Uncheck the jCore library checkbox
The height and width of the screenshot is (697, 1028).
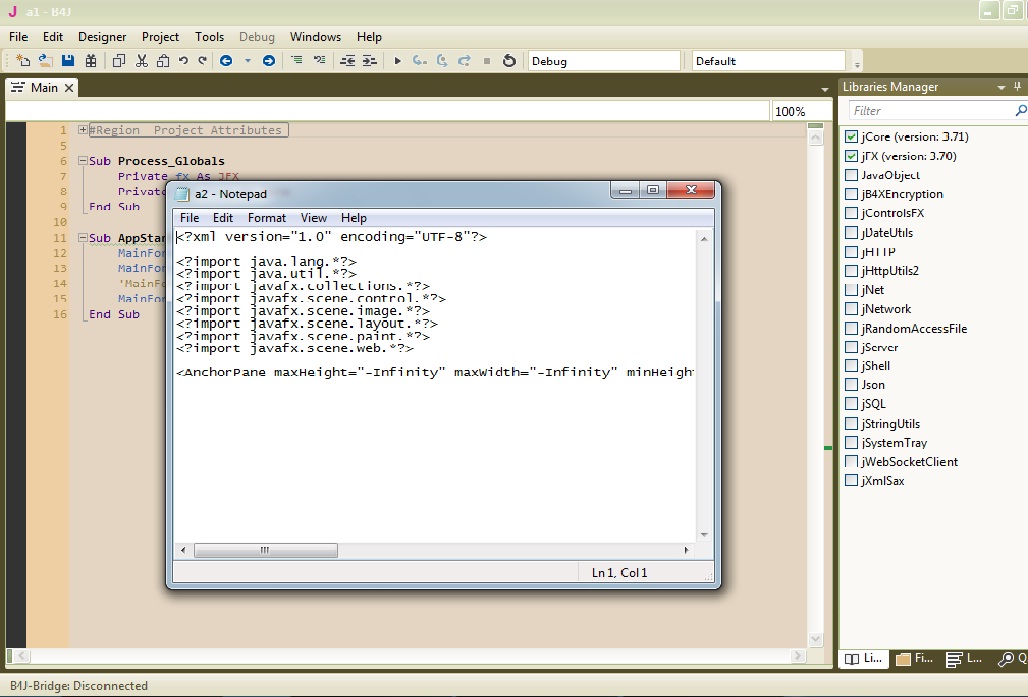tap(852, 137)
